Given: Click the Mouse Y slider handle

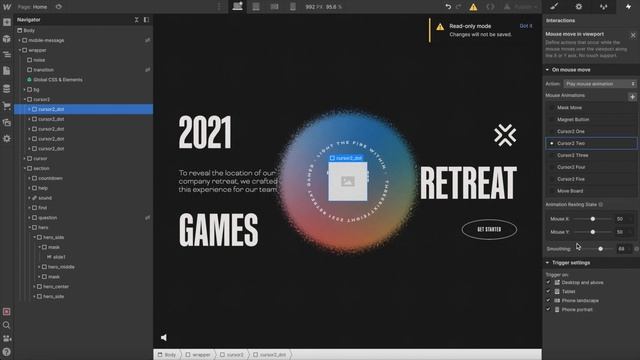Looking at the screenshot, I should tap(593, 232).
